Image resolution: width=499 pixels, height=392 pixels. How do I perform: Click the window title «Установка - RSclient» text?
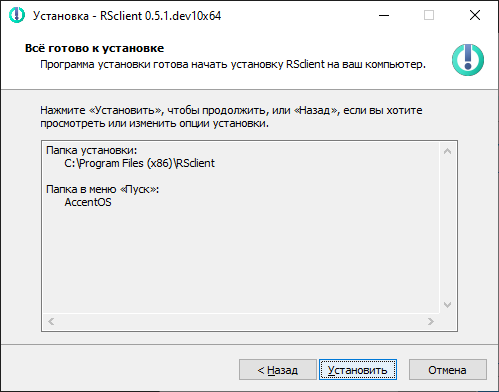pos(127,16)
